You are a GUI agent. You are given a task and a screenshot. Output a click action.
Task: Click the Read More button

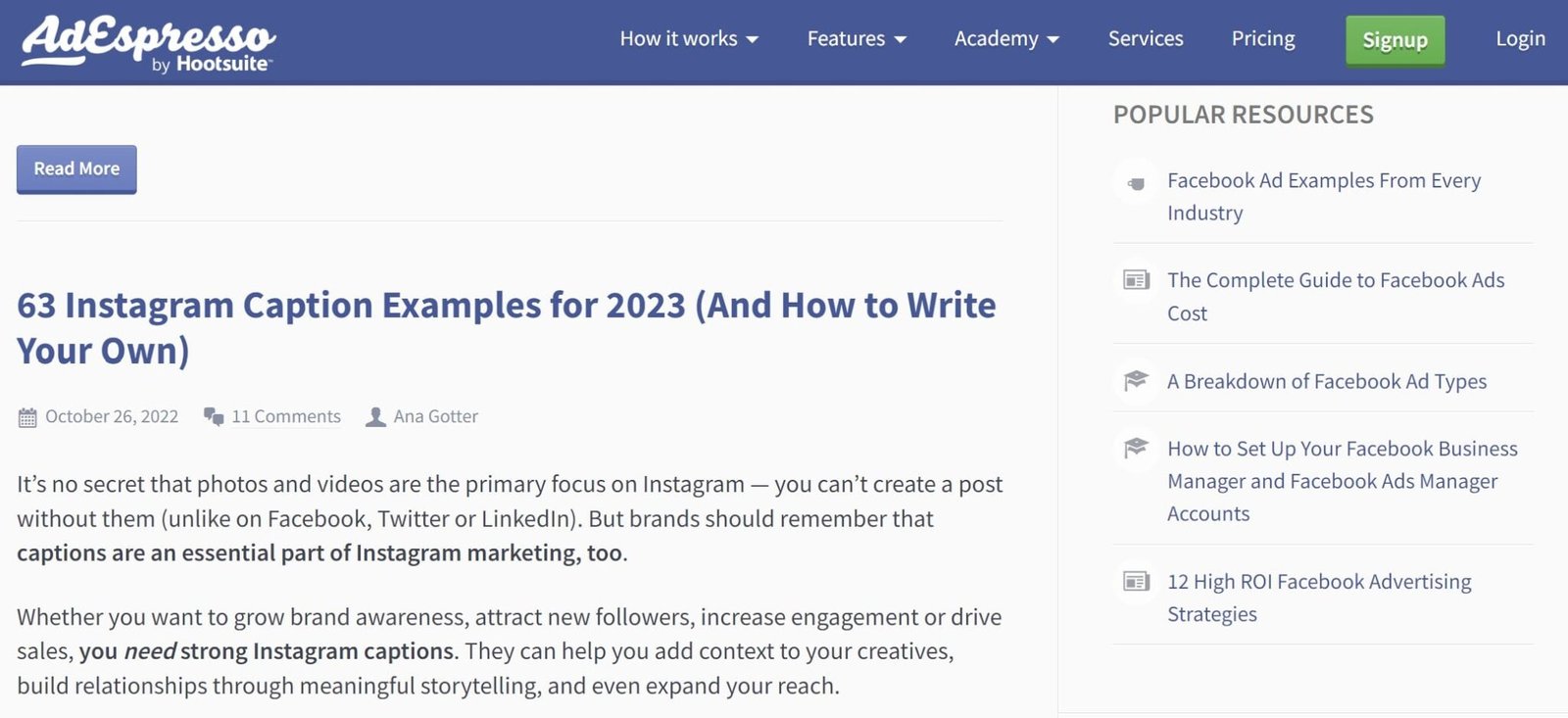76,168
